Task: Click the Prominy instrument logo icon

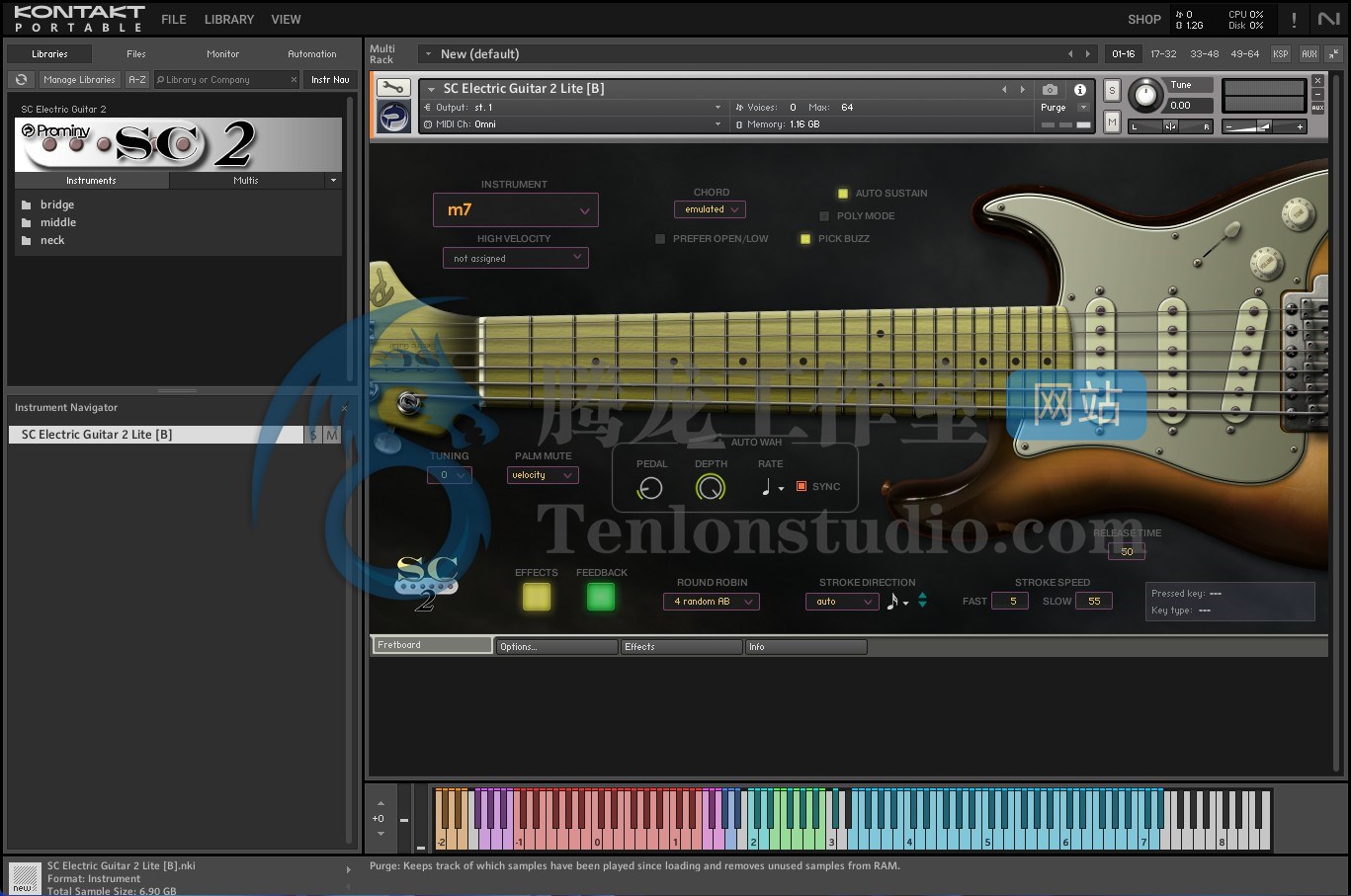Action: (x=393, y=118)
